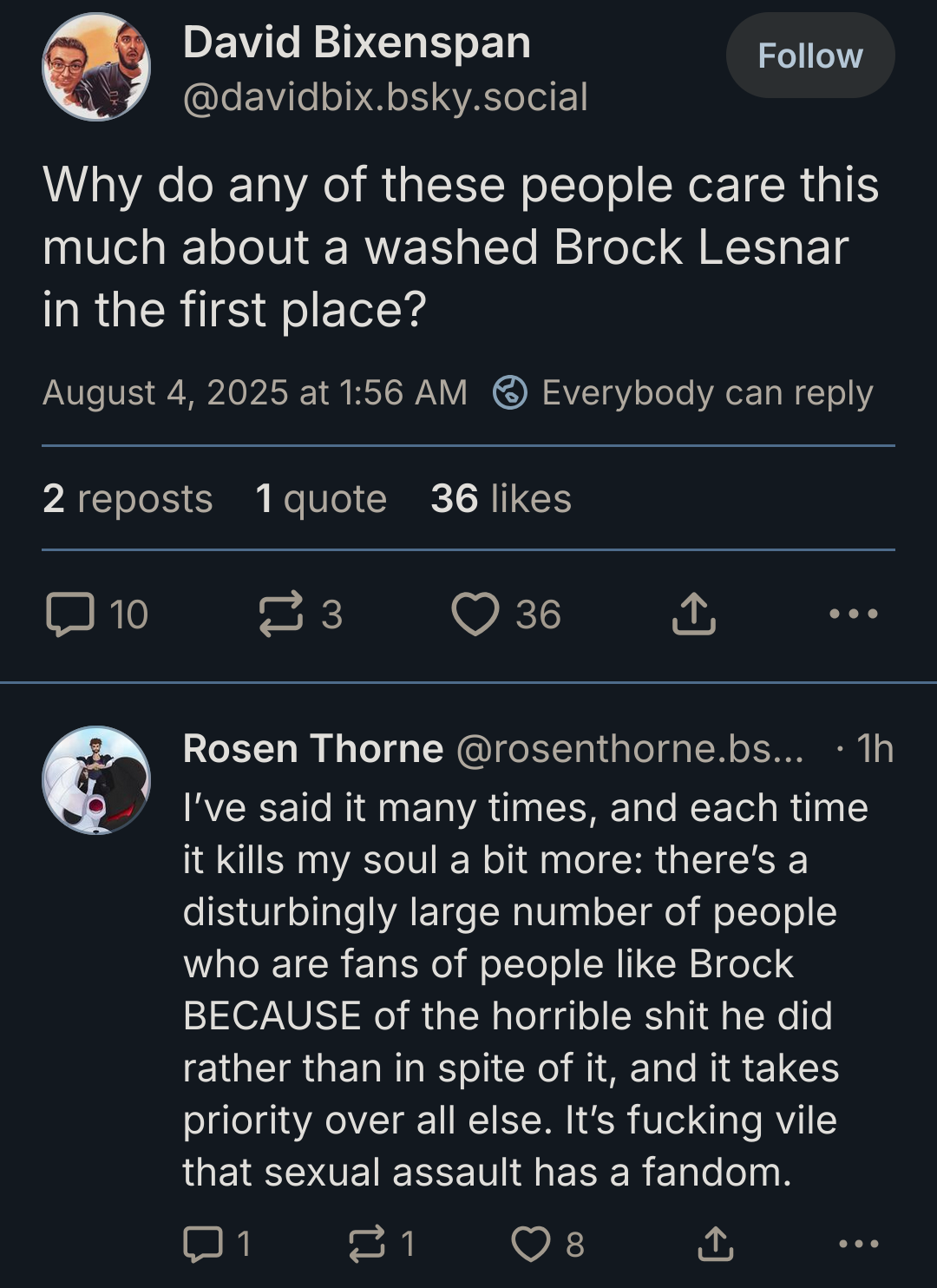View the 1 quote post
The height and width of the screenshot is (1288, 937).
321,499
